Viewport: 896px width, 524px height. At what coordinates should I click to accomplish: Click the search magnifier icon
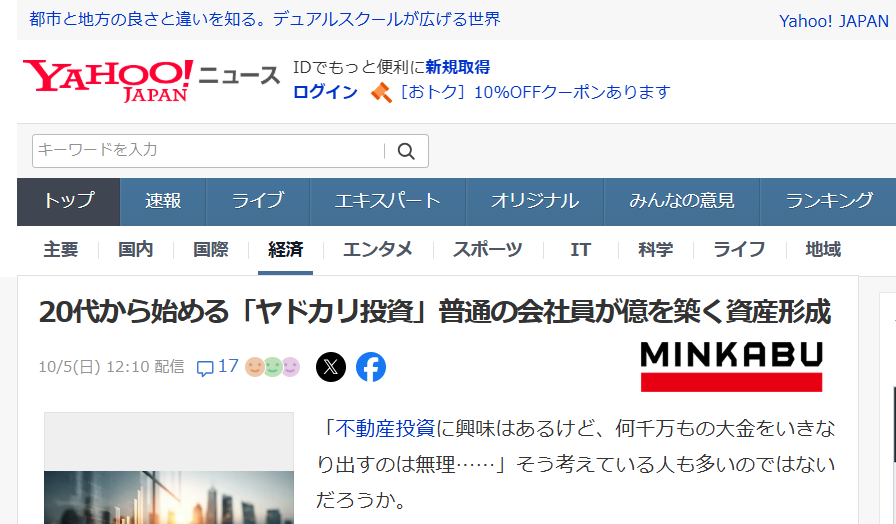click(406, 151)
